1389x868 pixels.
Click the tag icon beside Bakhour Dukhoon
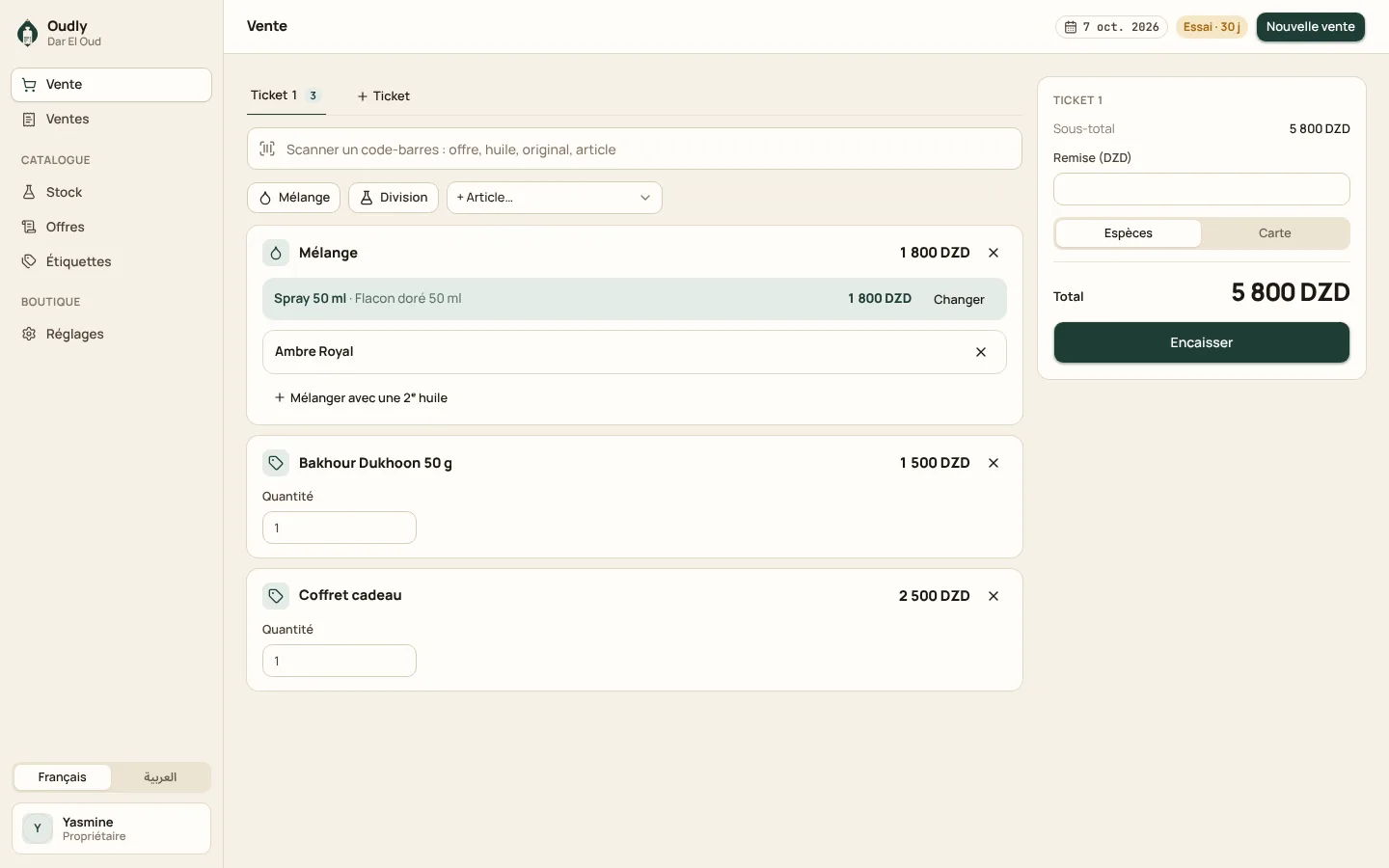point(276,463)
